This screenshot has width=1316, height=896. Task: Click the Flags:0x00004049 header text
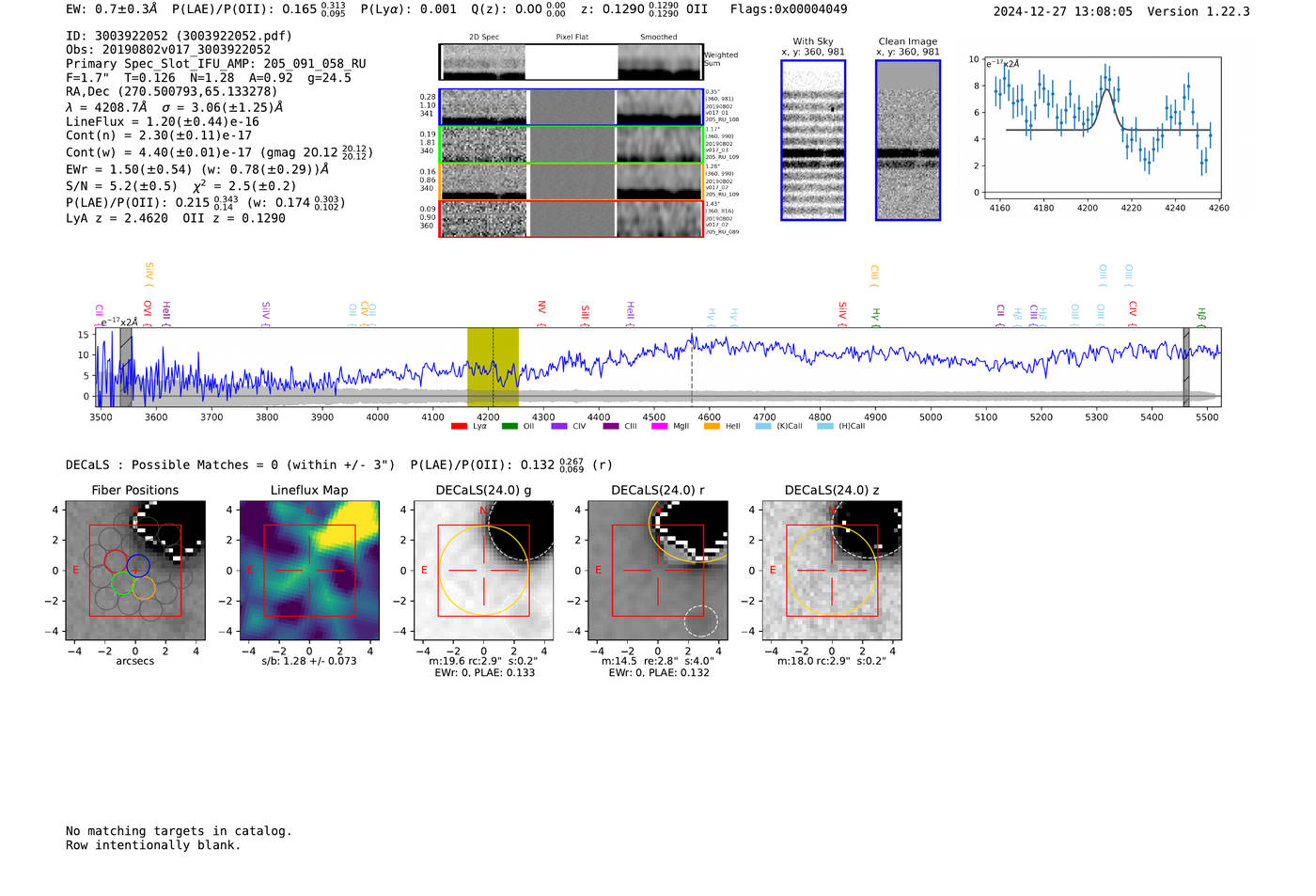(x=789, y=9)
